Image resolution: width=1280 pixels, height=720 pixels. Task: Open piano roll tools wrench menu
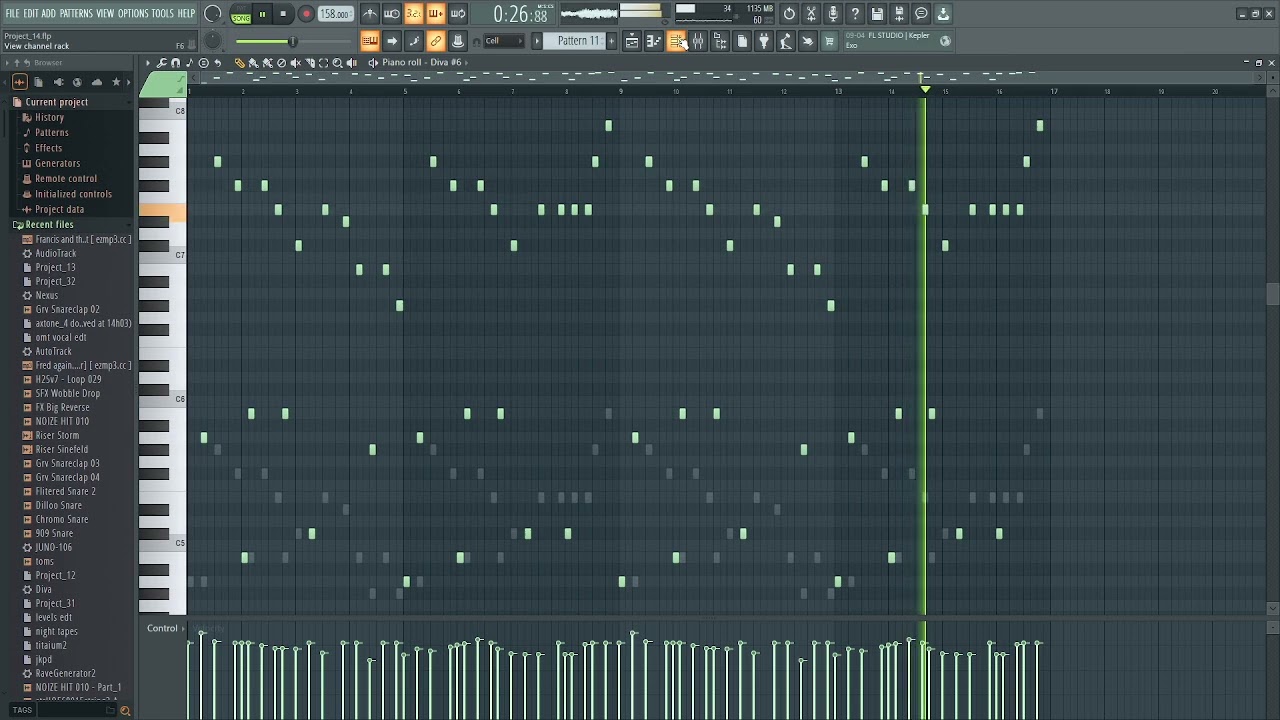click(x=162, y=63)
